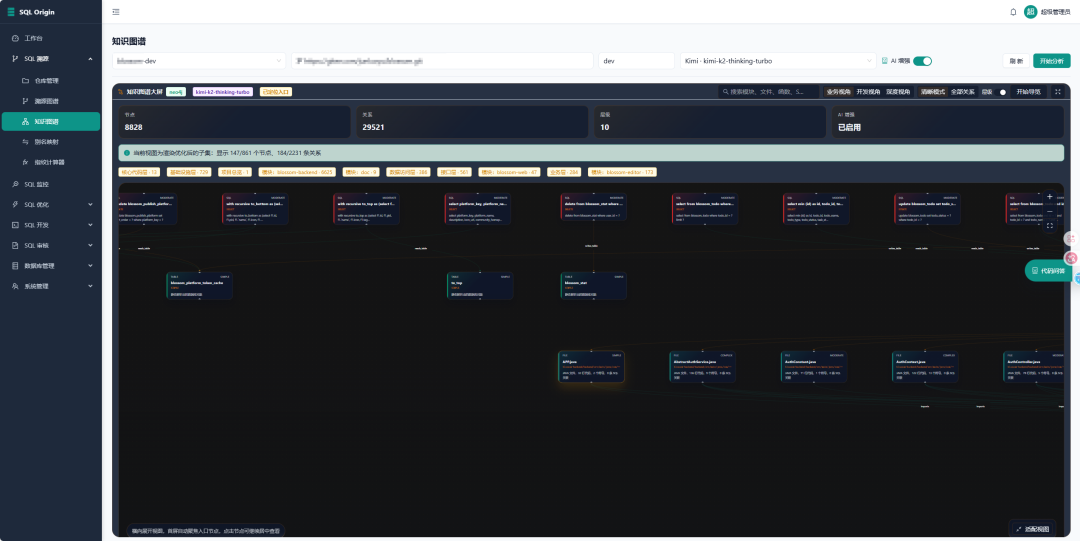Image resolution: width=1080 pixels, height=541 pixels.
Task: Select the AuthContext.java file node
Action: click(925, 367)
